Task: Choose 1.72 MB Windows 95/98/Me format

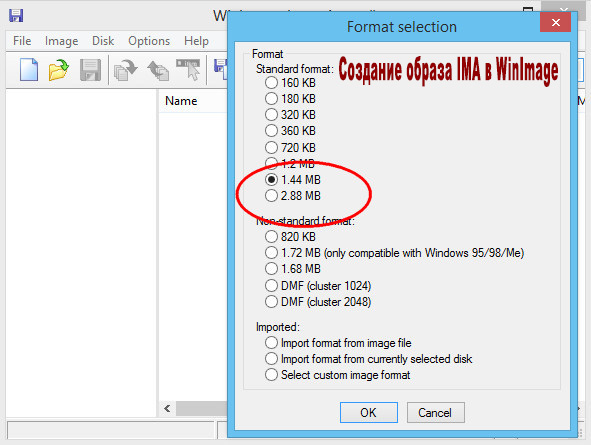Action: (x=394, y=253)
